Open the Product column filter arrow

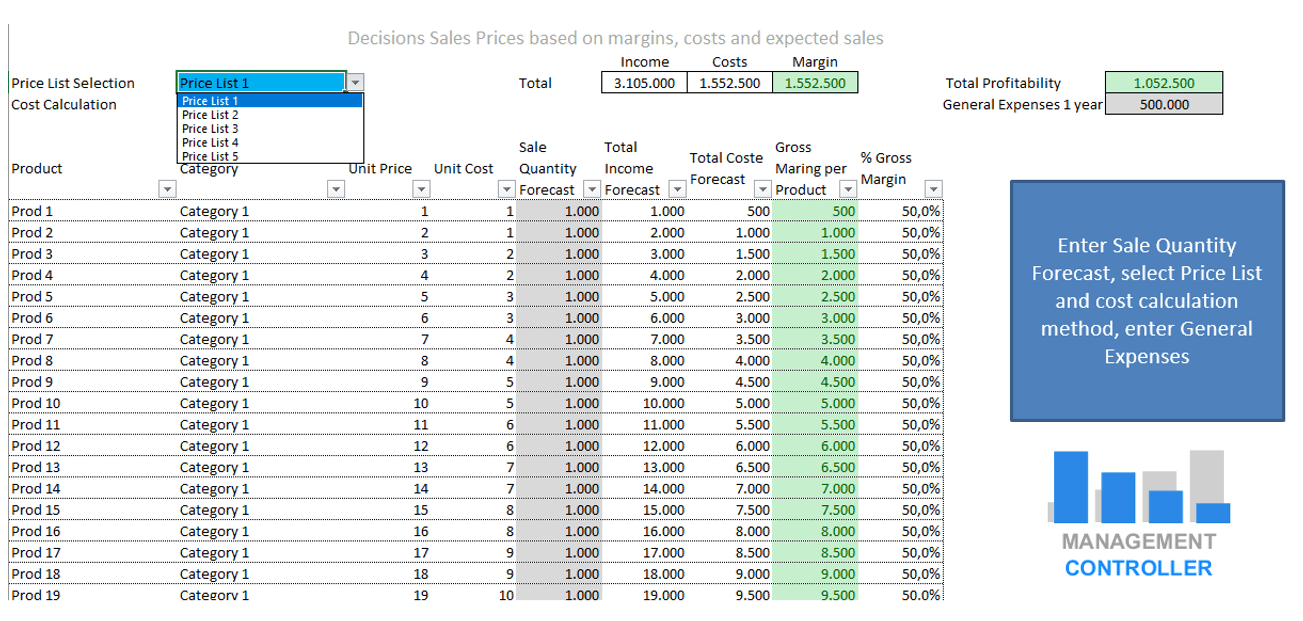[167, 190]
